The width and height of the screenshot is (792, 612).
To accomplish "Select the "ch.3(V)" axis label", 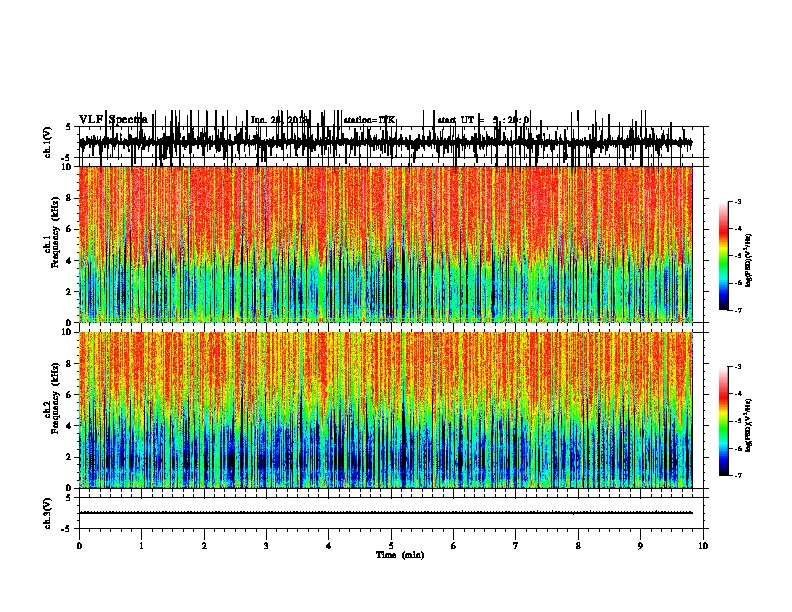I will pyautogui.click(x=47, y=513).
